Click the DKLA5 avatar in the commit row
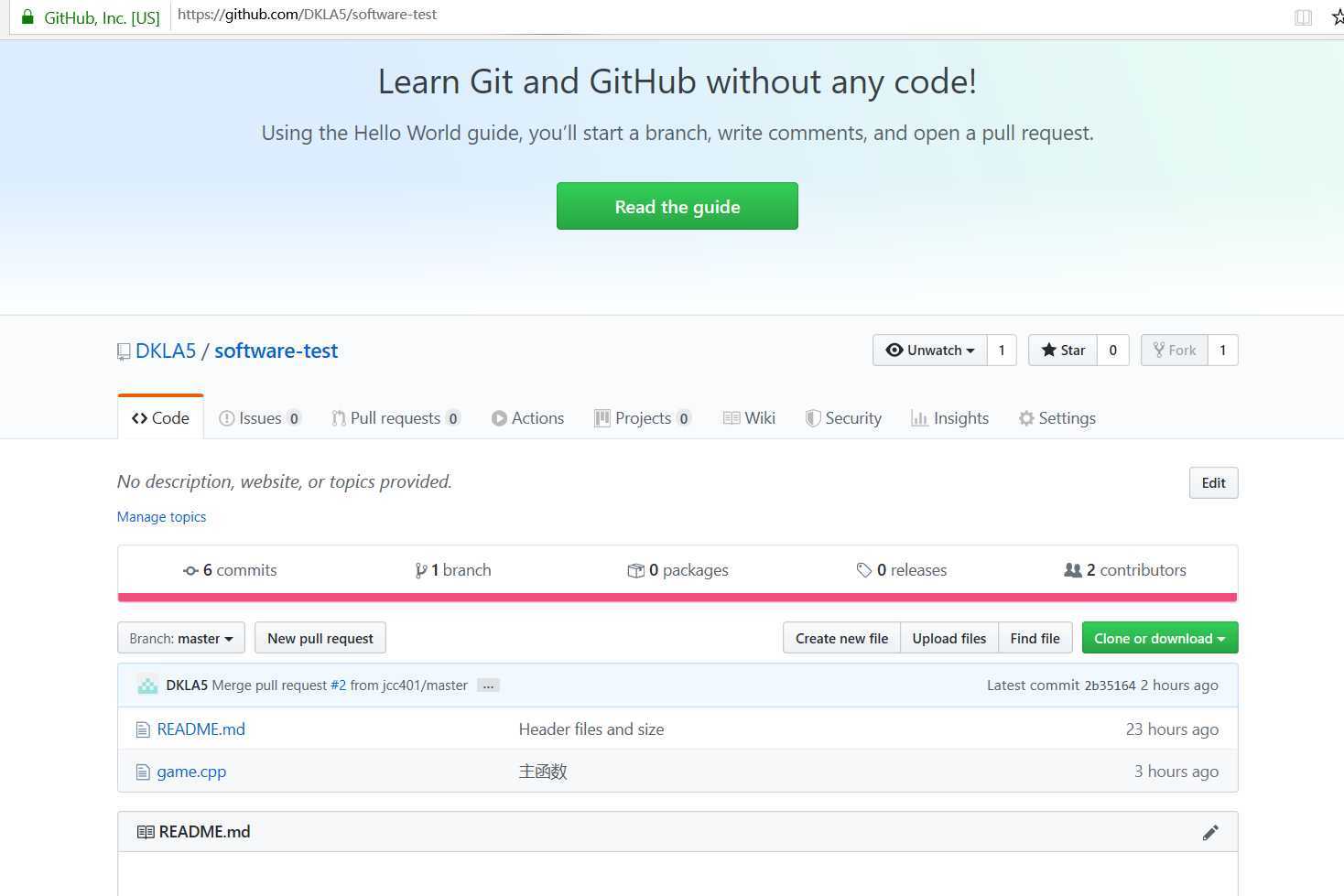The height and width of the screenshot is (896, 1344). (147, 685)
